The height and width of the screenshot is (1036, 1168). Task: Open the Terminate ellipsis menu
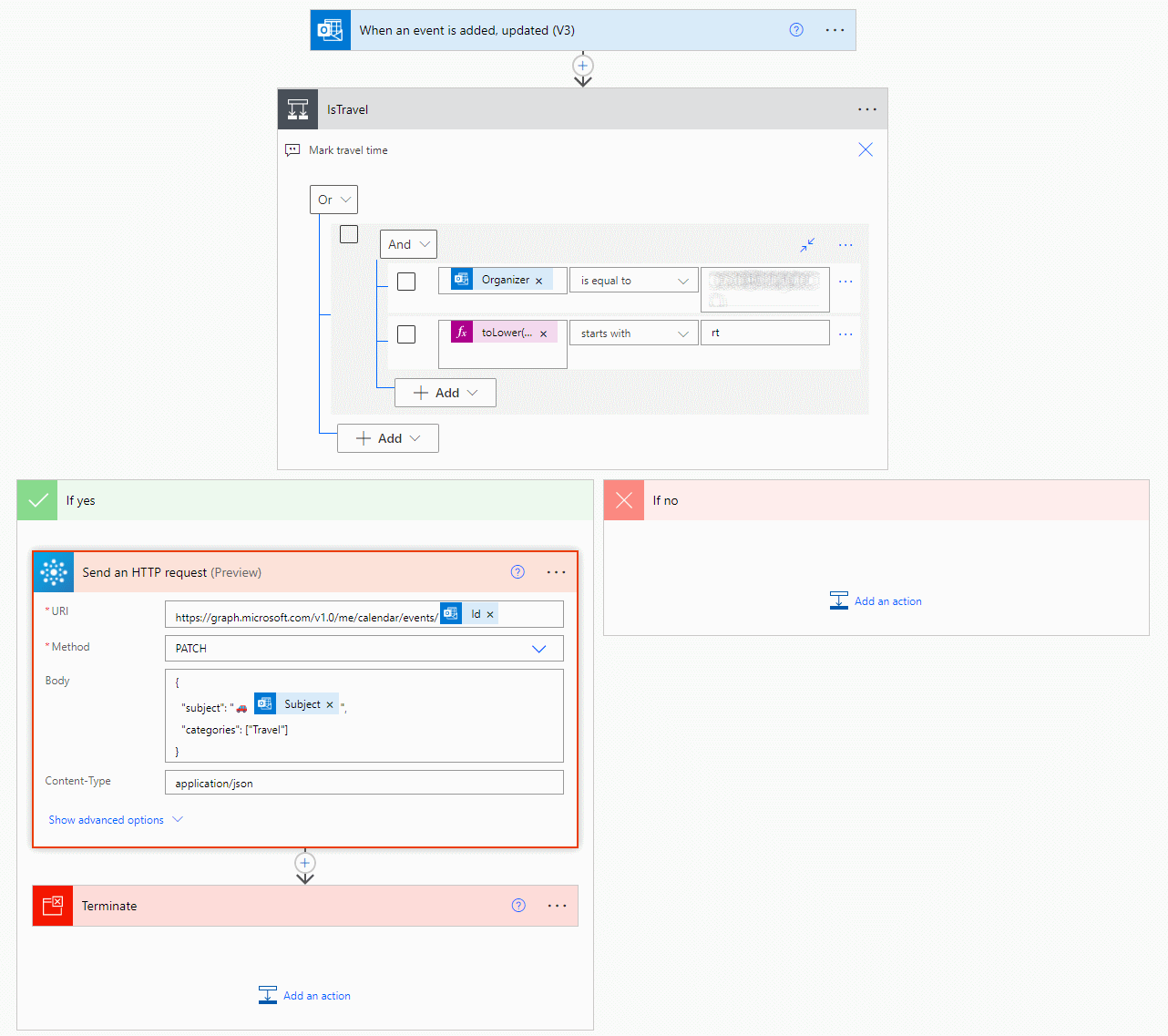558,906
